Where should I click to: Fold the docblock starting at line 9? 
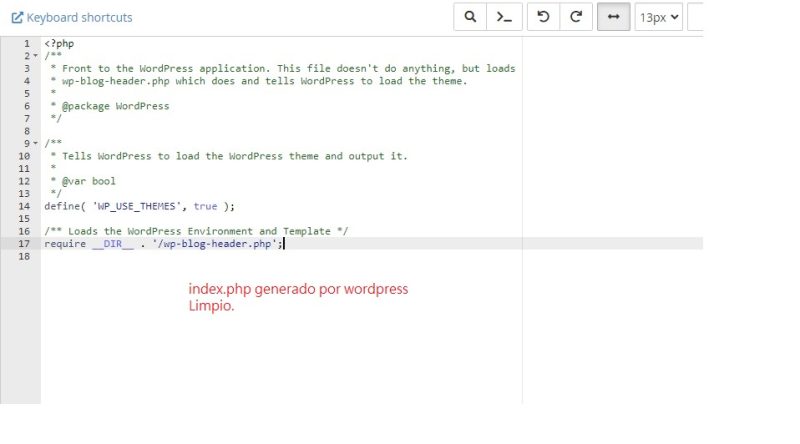click(x=35, y=144)
